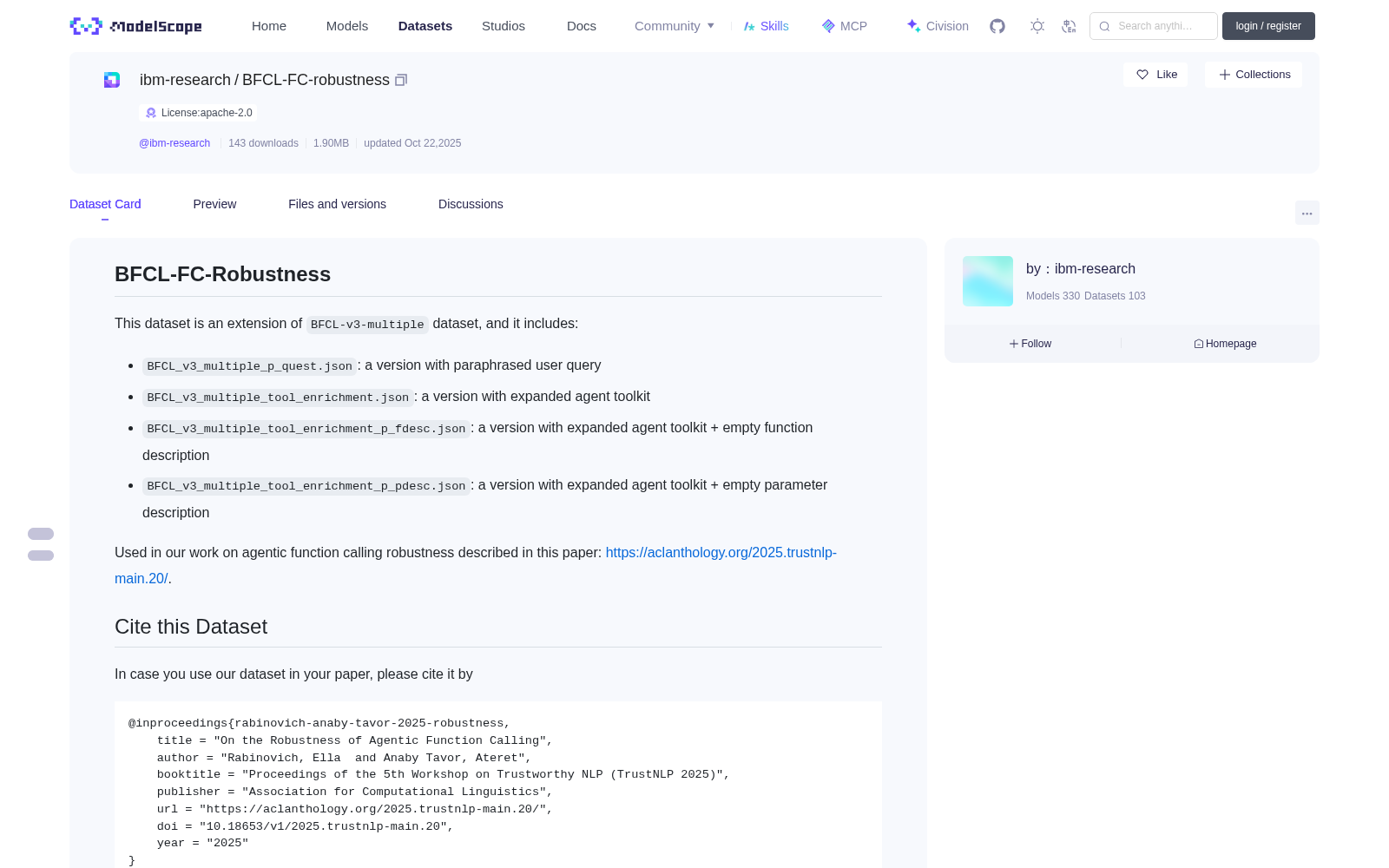This screenshot has width=1389, height=868.
Task: Switch to Files and versions tab
Action: tap(337, 204)
